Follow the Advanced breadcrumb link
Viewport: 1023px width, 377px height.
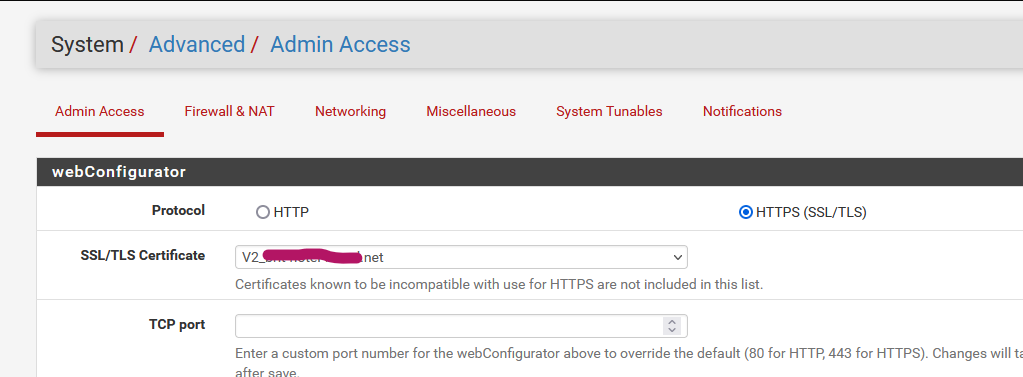(x=197, y=44)
